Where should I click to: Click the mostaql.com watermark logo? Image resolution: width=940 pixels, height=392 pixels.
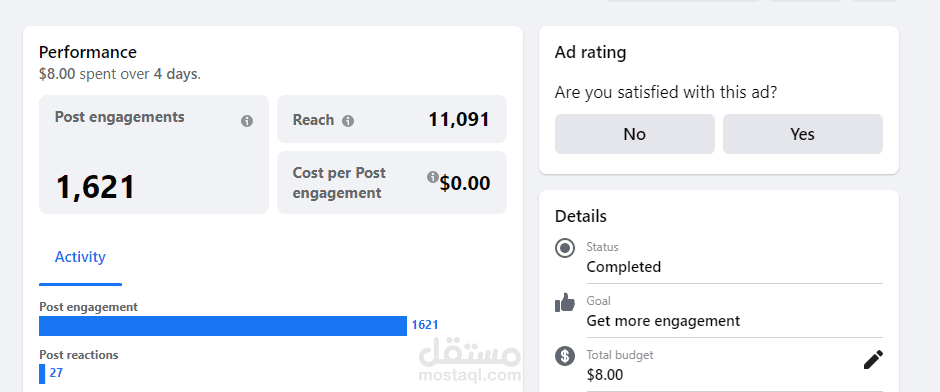click(x=470, y=363)
